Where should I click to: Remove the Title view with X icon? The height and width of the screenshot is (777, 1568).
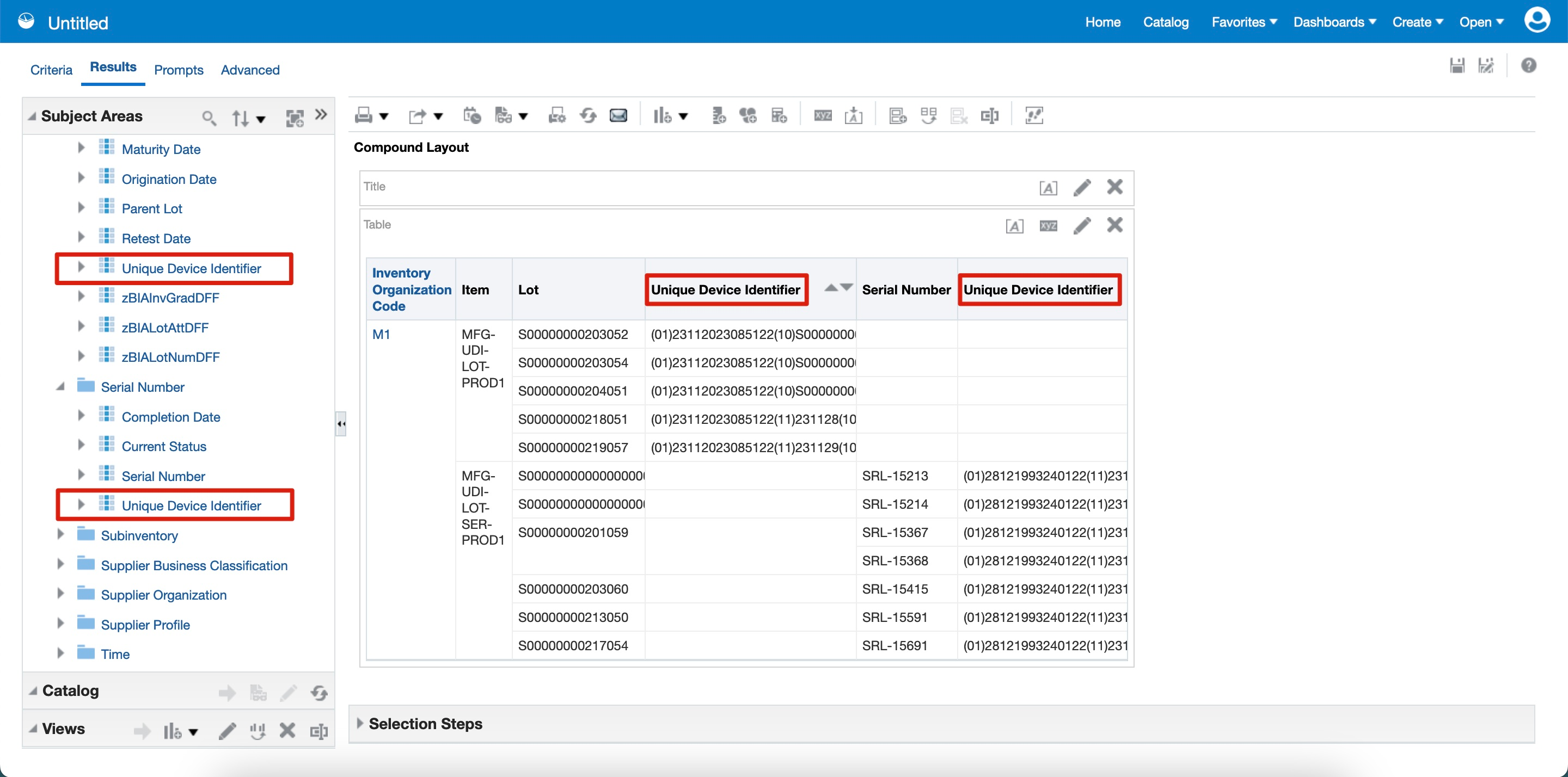point(1114,187)
